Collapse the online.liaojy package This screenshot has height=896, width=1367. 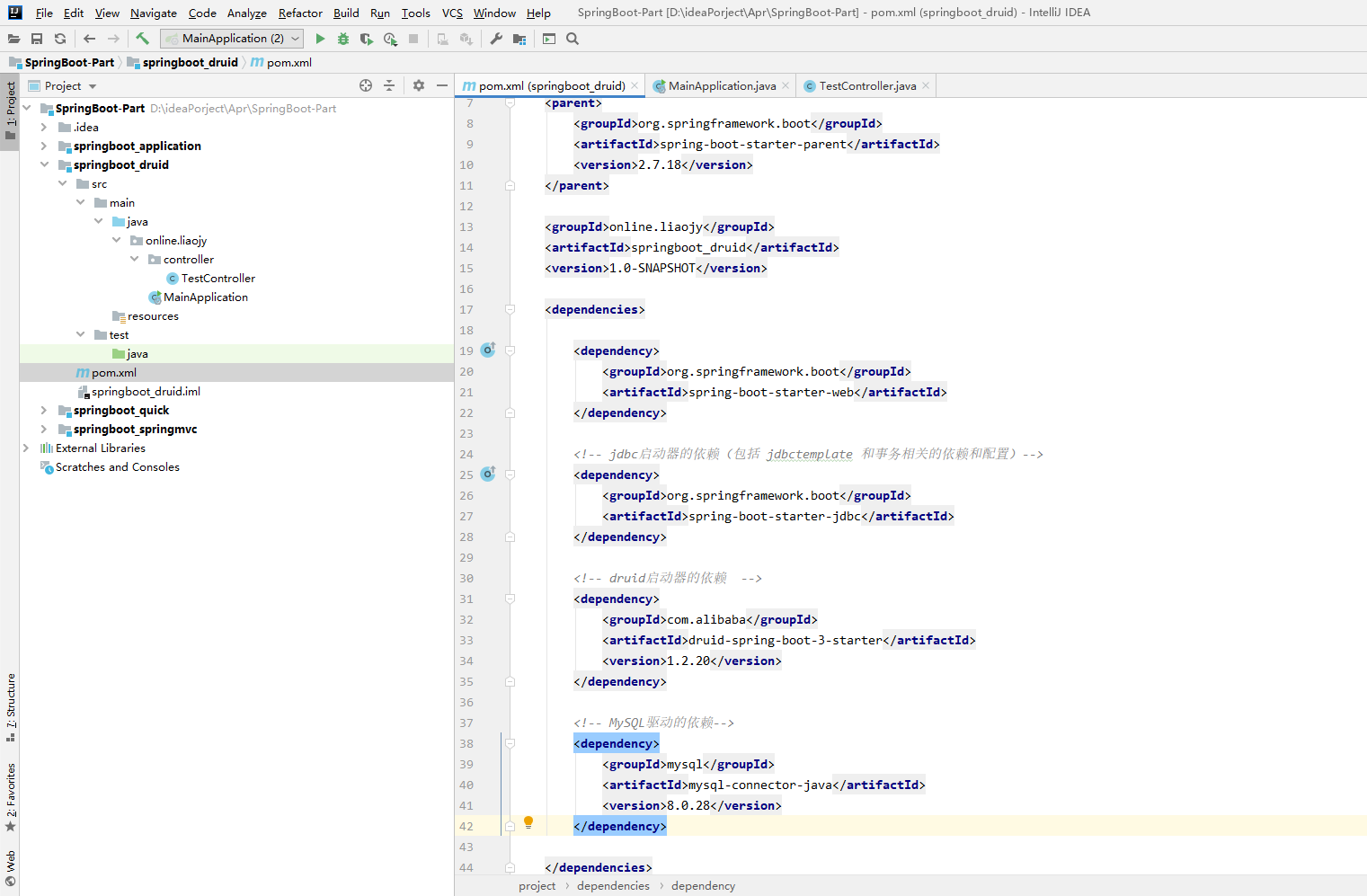pos(116,240)
